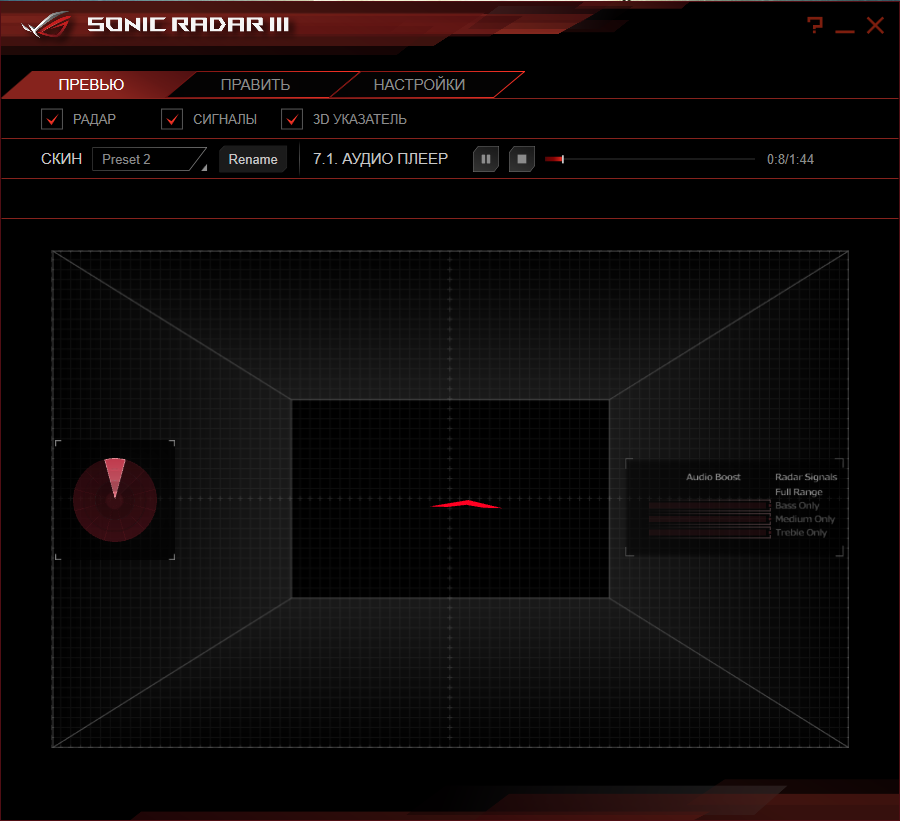The width and height of the screenshot is (900, 821).
Task: Click the audio playback progress slider
Action: pos(649,159)
